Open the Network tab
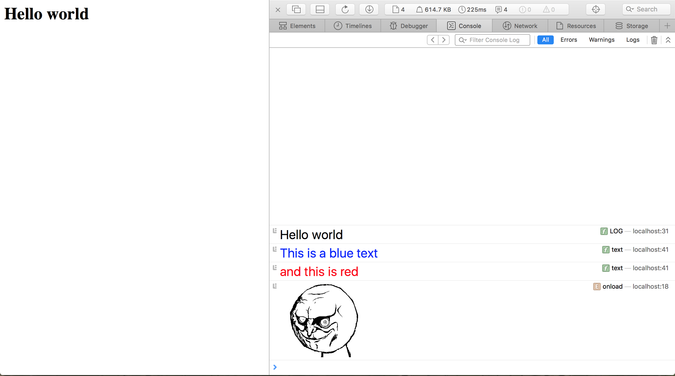The width and height of the screenshot is (675, 376). tap(520, 26)
